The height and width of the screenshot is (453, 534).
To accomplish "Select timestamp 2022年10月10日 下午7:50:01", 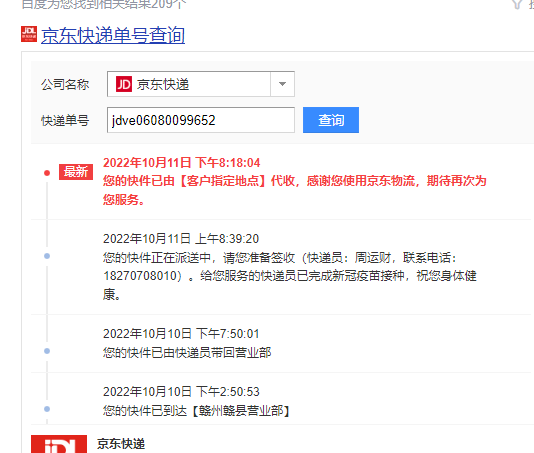I will [x=181, y=333].
